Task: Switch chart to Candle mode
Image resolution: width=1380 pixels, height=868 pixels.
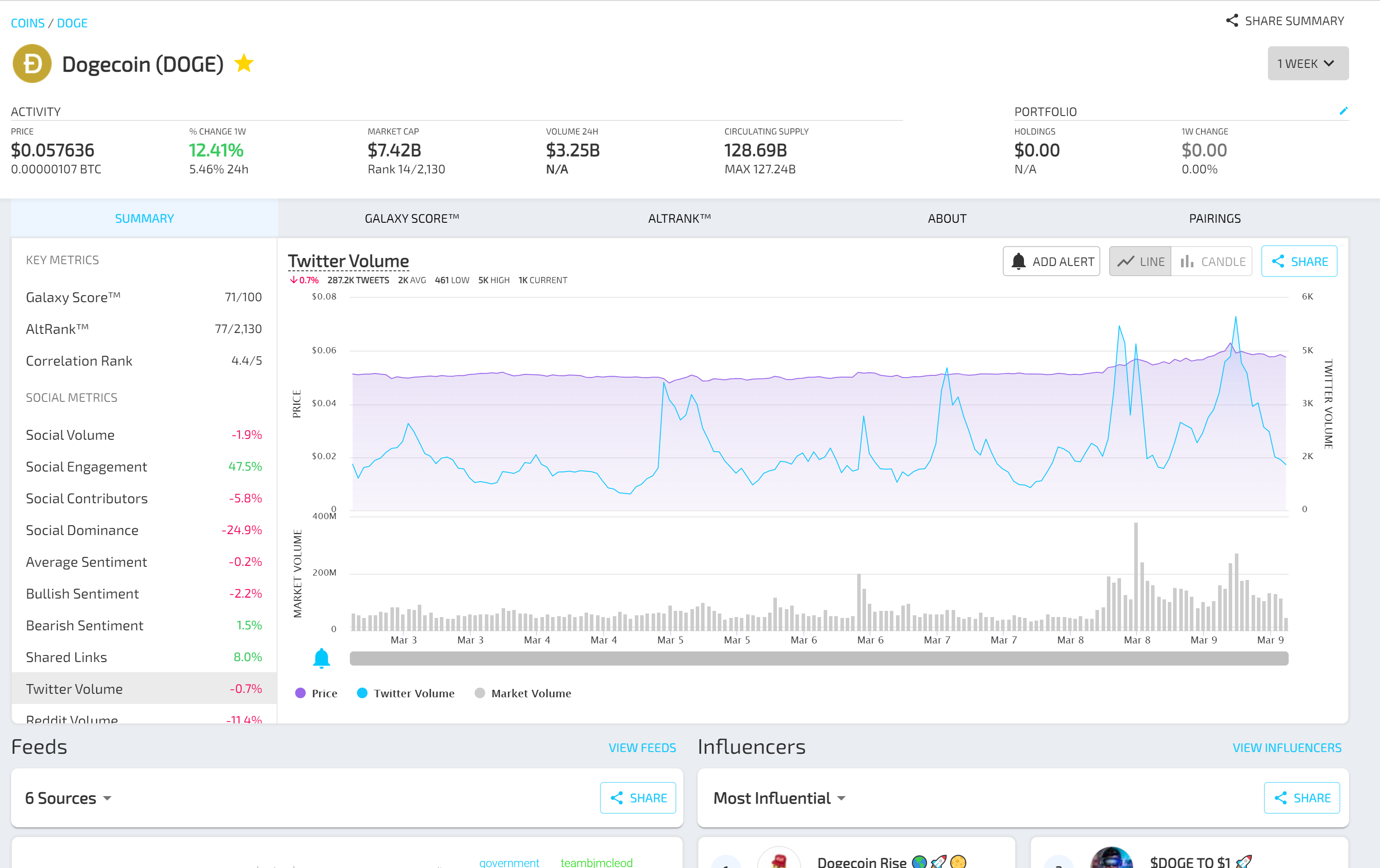Action: (x=1212, y=262)
